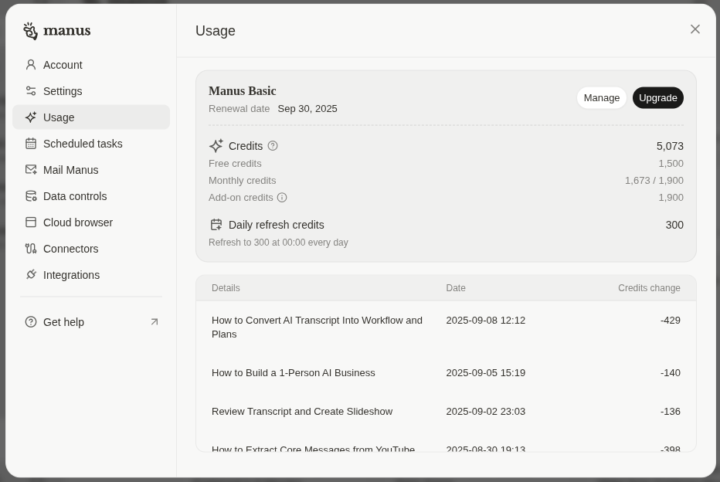
Task: Click the info icon beside Add-on credits
Action: point(282,197)
